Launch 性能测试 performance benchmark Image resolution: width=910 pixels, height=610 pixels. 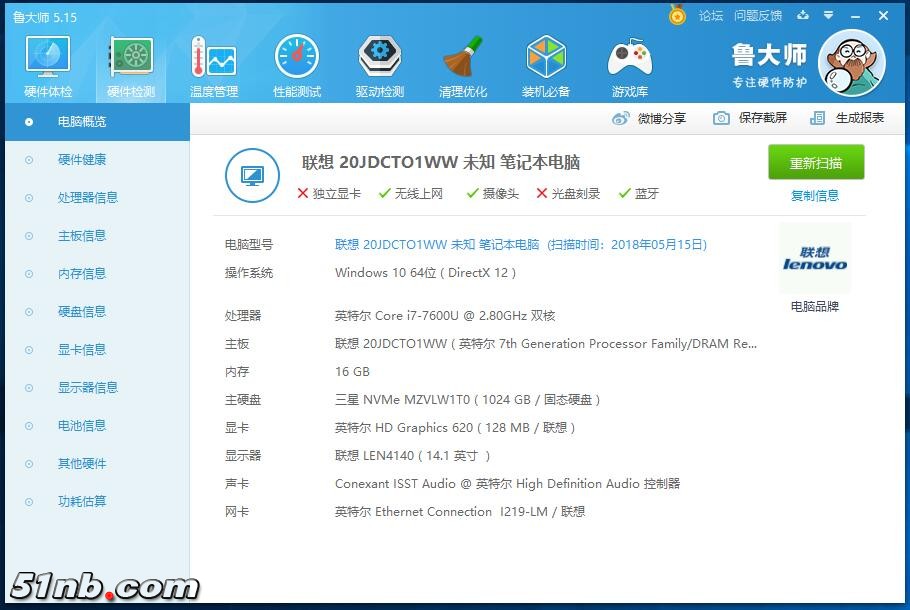[296, 63]
